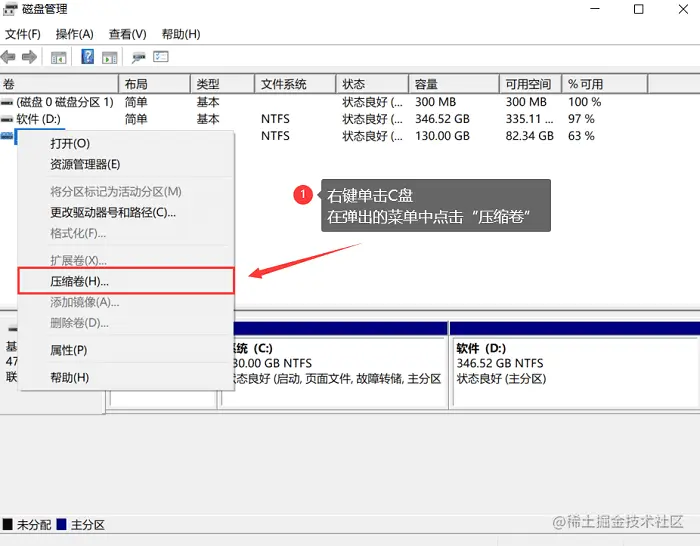Click the 82.34 GB free space cell

pos(529,136)
